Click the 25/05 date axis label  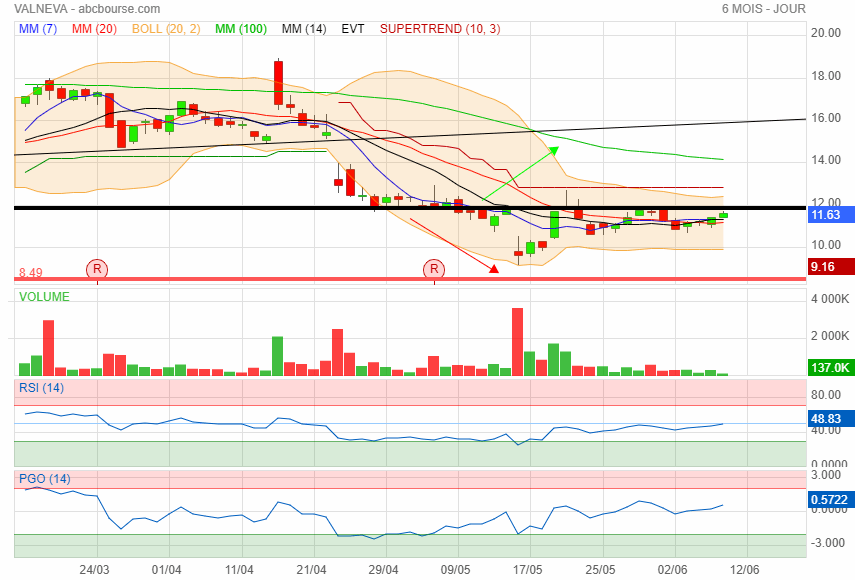(x=600, y=570)
